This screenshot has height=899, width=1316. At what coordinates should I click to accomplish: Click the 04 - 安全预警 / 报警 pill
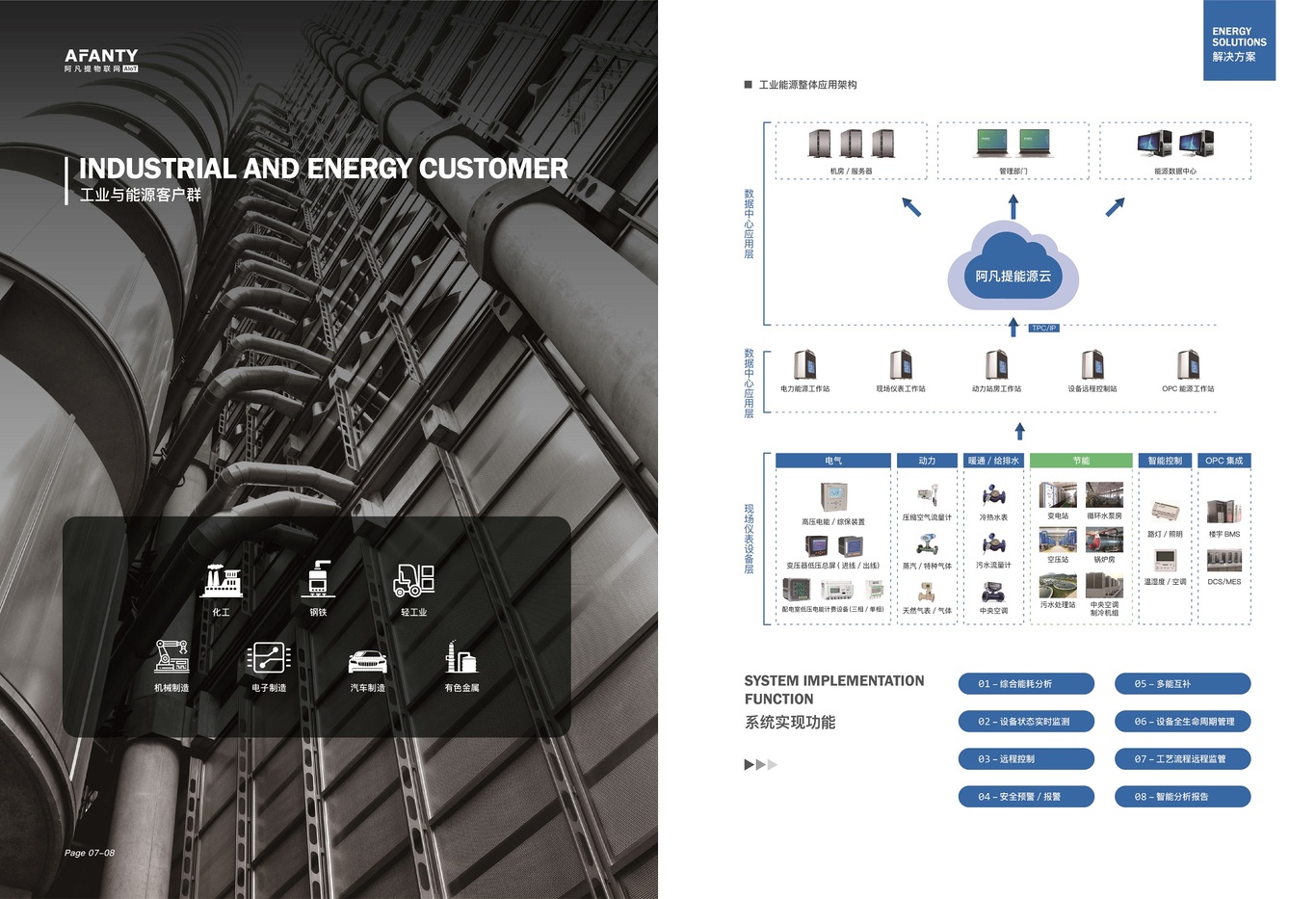point(1026,797)
